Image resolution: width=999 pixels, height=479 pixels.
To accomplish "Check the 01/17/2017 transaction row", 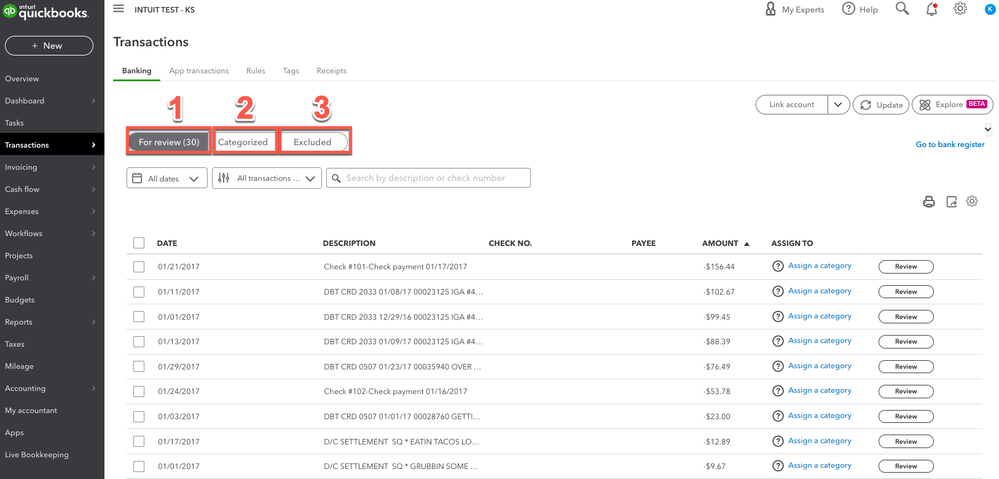I will click(x=139, y=441).
